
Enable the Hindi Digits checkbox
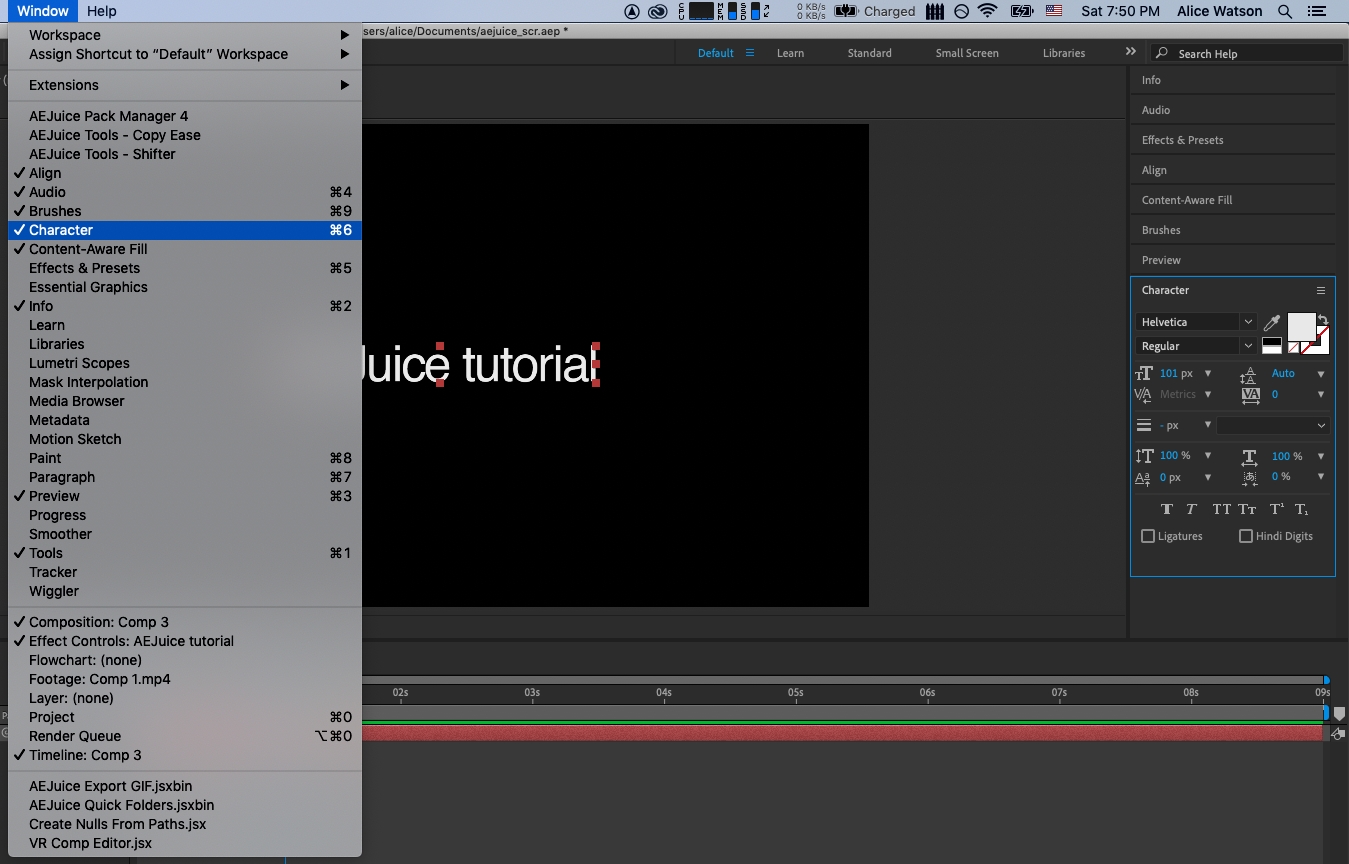[x=1246, y=536]
